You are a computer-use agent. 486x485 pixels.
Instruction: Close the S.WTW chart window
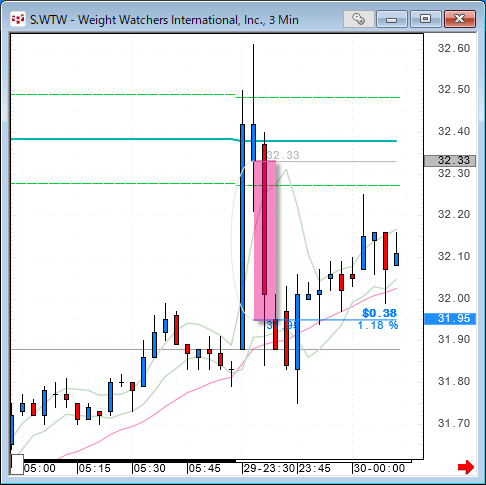tap(460, 19)
